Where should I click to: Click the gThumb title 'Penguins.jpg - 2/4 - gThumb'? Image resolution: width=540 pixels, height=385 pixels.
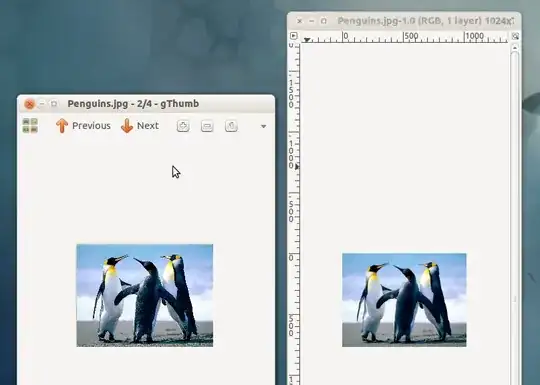[x=133, y=104]
